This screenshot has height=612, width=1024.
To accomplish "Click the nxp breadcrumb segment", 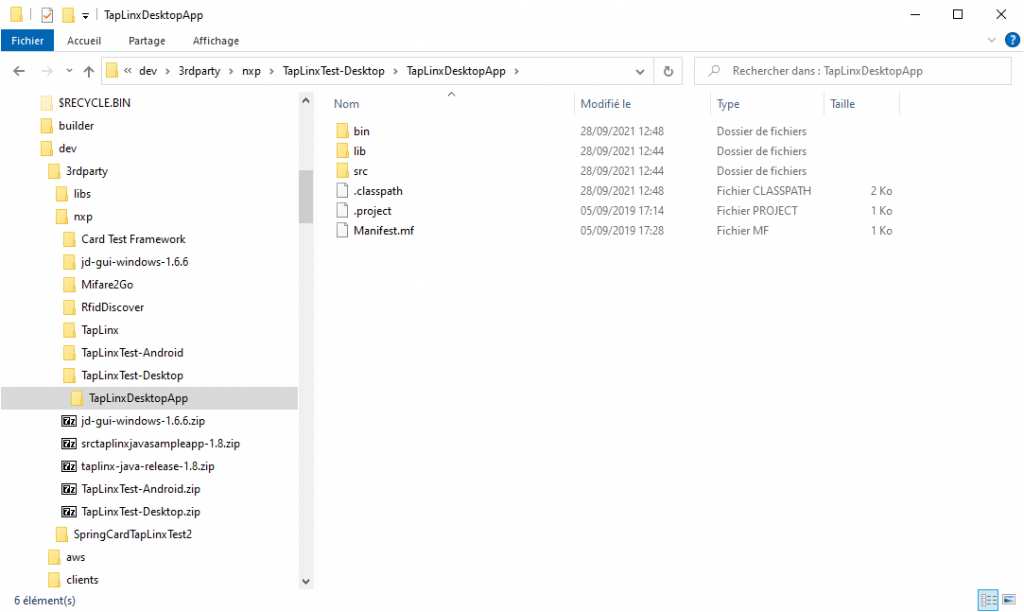I will pyautogui.click(x=251, y=71).
